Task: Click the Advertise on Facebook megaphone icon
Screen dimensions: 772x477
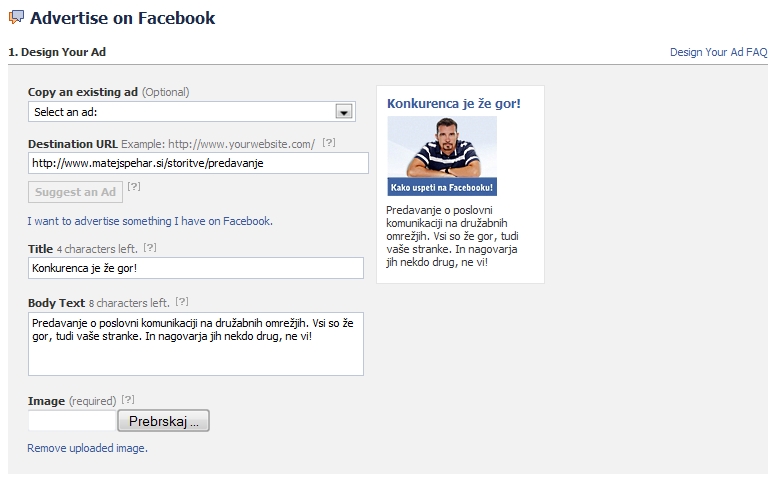Action: (16, 17)
